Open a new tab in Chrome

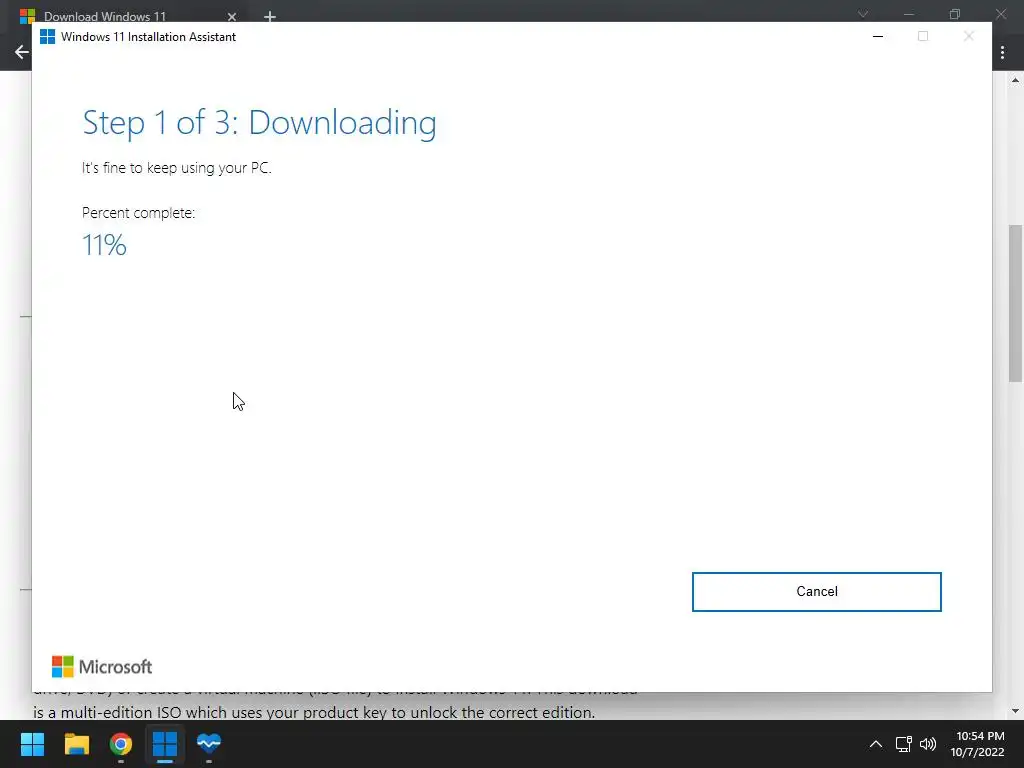click(270, 16)
